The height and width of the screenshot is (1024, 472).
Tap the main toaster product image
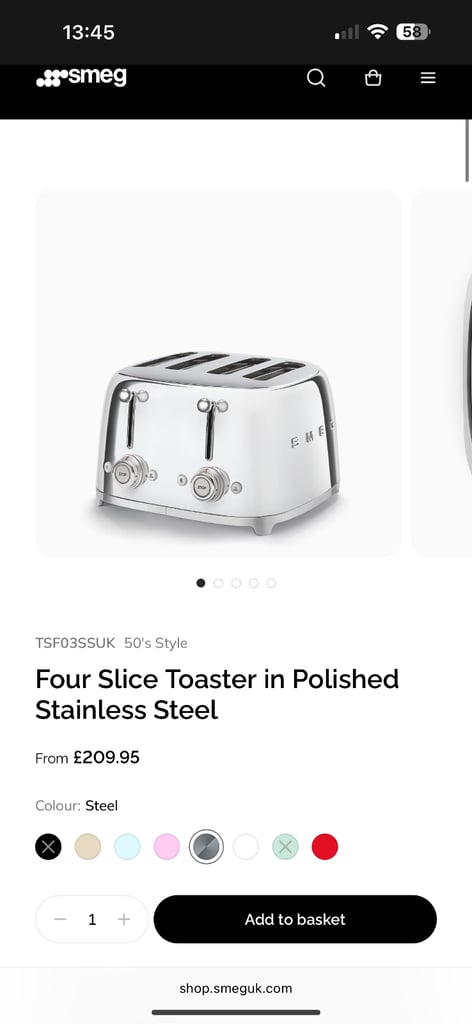click(218, 373)
